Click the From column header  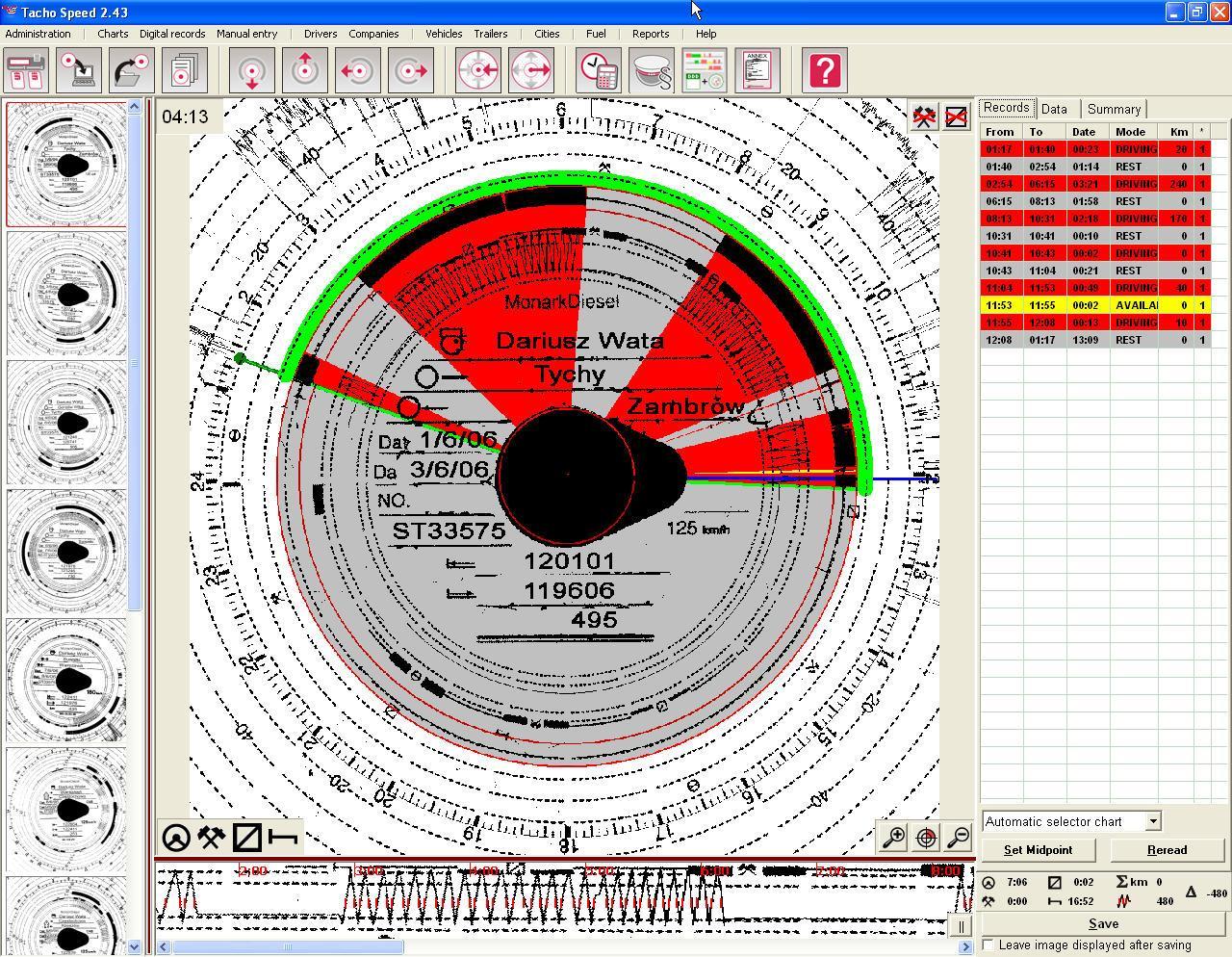1003,132
